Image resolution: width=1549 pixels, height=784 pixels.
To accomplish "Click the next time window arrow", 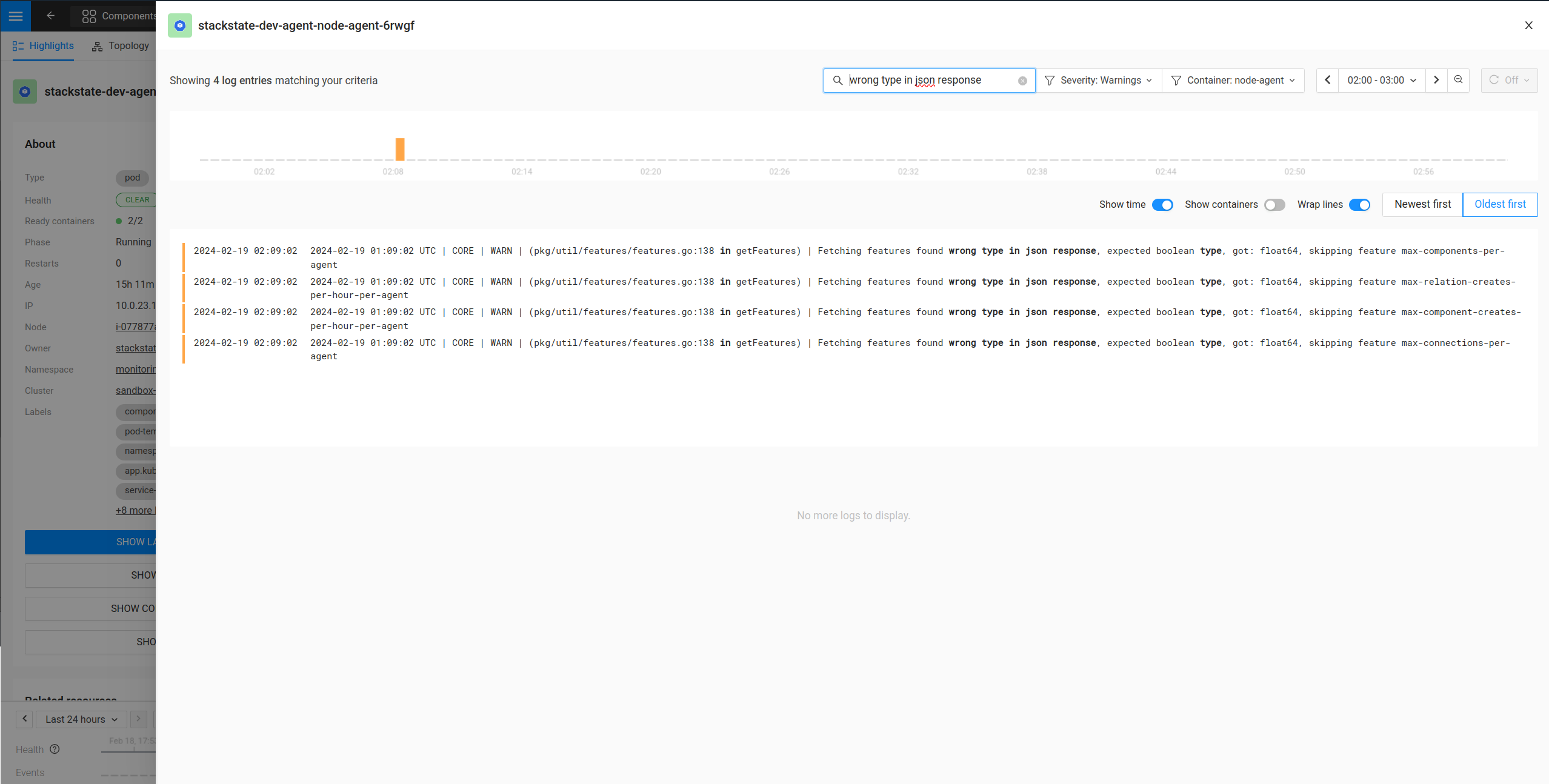I will (1436, 80).
